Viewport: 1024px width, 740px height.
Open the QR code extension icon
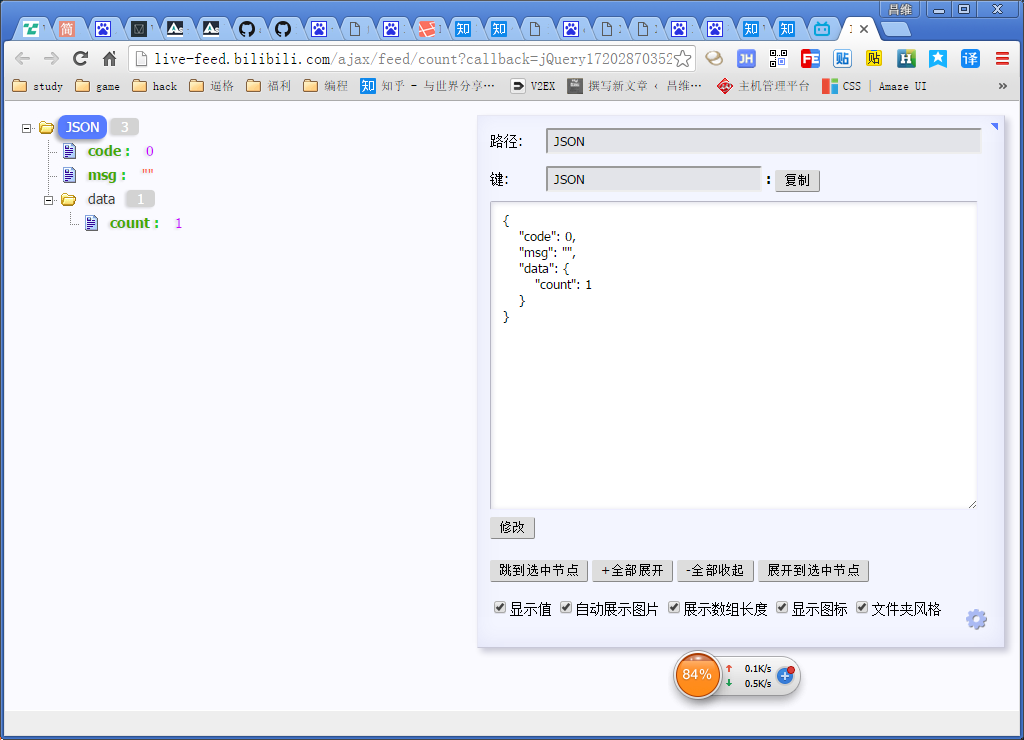778,59
